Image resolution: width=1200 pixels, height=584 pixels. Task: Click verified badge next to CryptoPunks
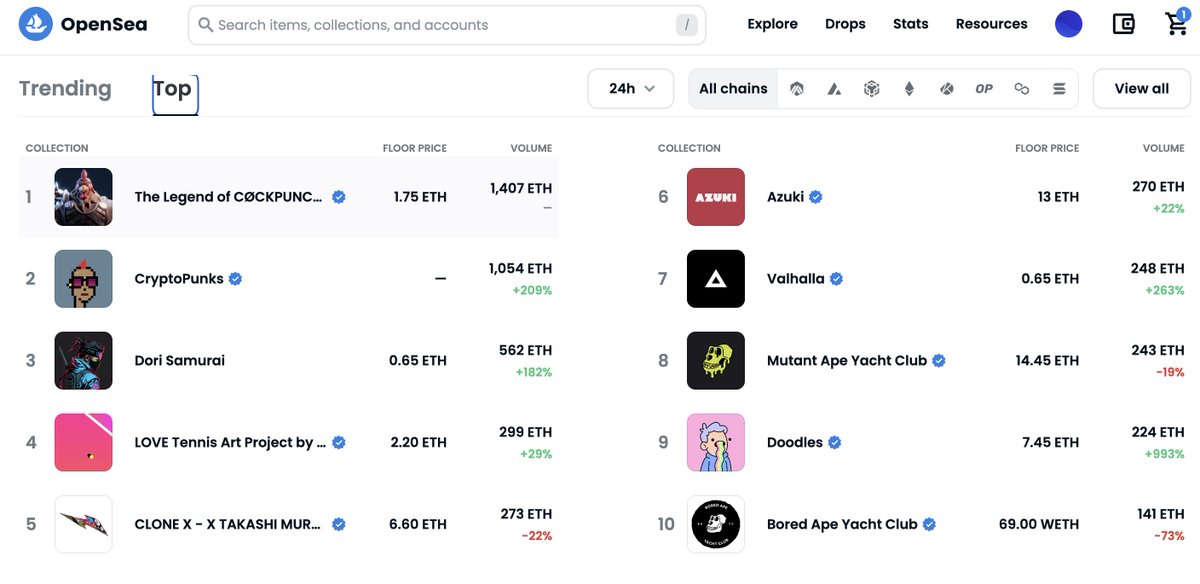coord(236,279)
